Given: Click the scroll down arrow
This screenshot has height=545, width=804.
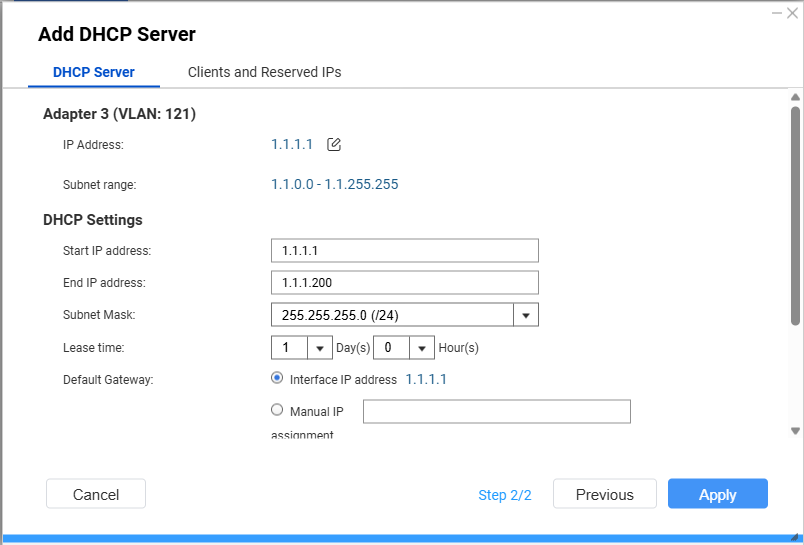Looking at the screenshot, I should 795,431.
